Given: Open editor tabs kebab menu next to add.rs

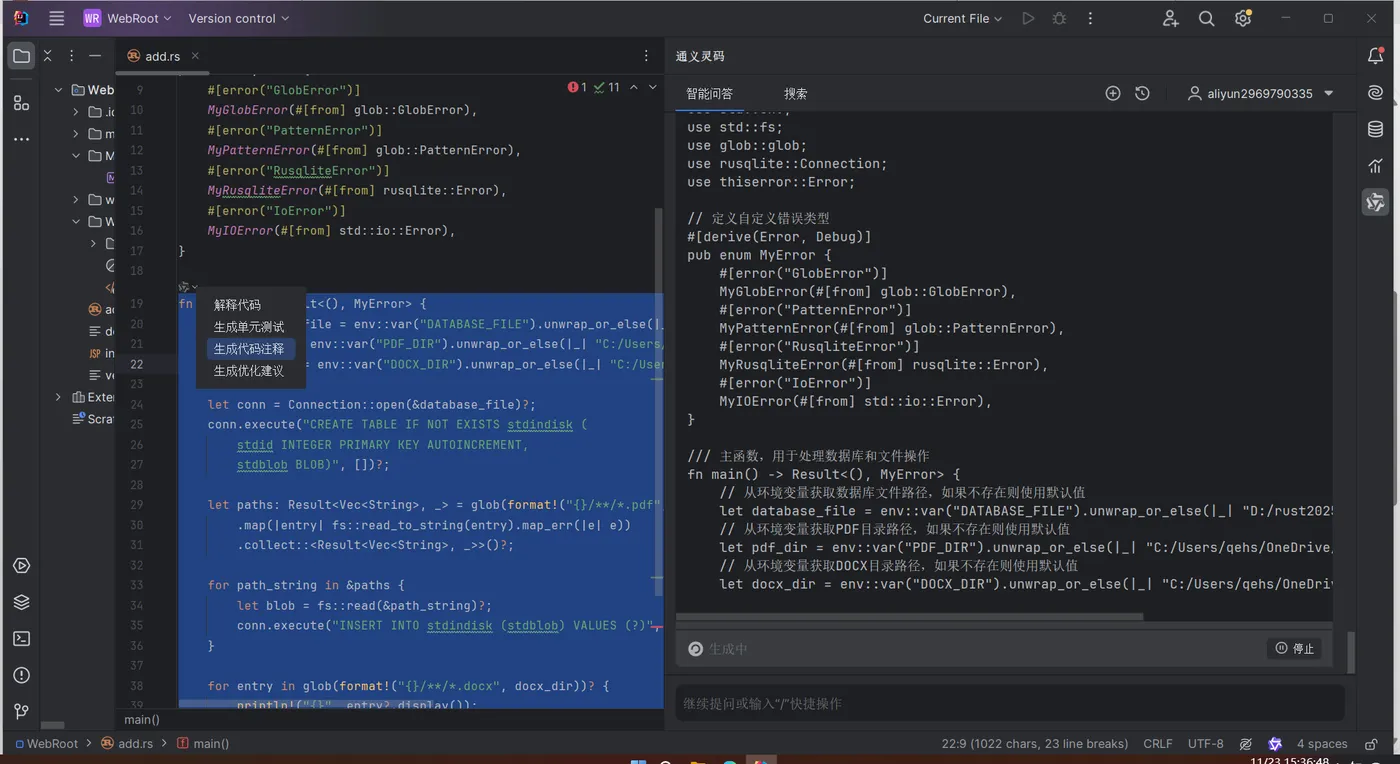Looking at the screenshot, I should 646,56.
